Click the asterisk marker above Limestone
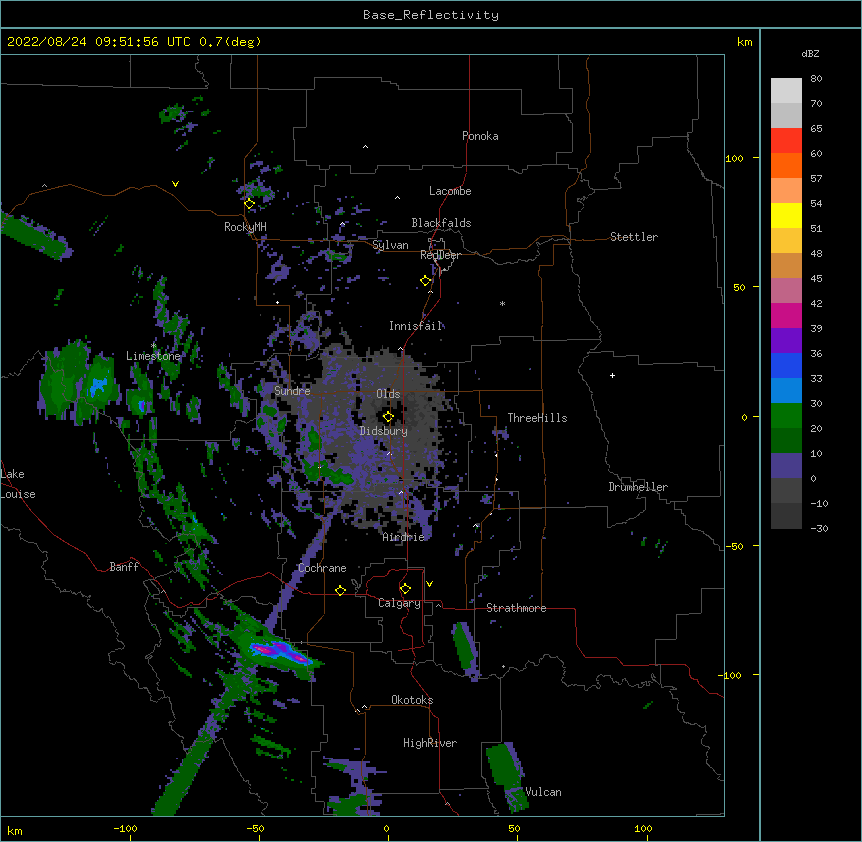 click(154, 345)
